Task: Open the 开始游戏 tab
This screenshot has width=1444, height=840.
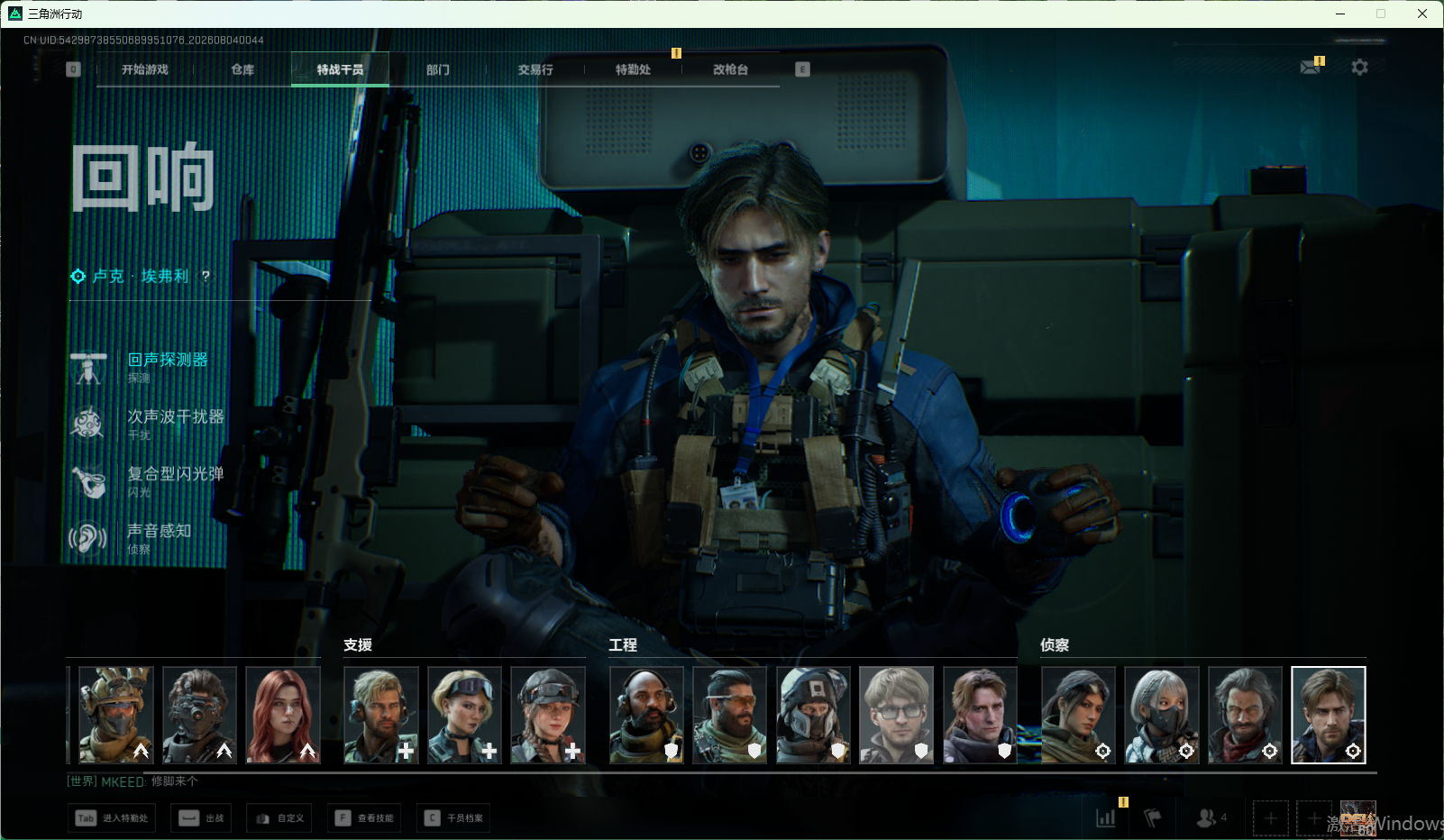Action: coord(145,69)
